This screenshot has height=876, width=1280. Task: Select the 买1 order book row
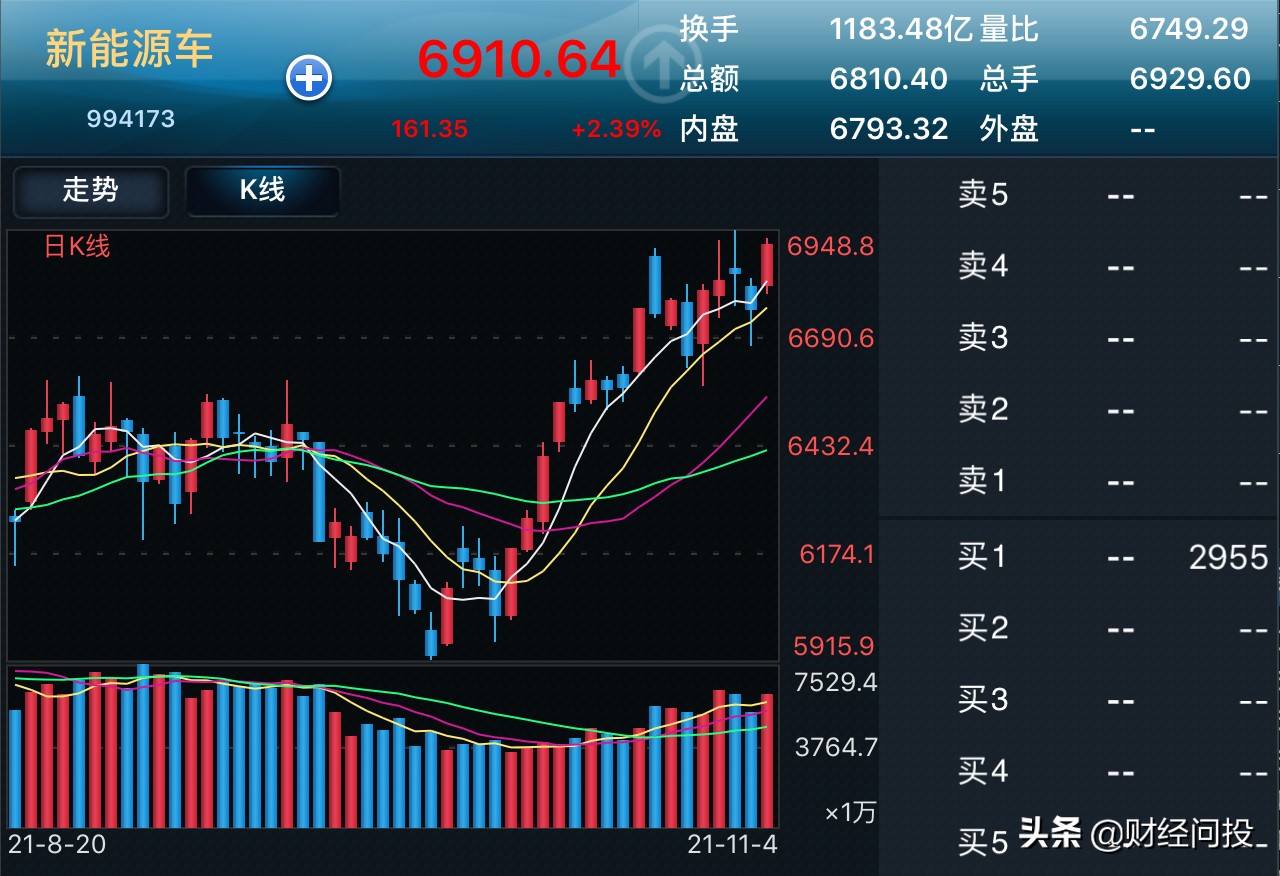(1079, 556)
